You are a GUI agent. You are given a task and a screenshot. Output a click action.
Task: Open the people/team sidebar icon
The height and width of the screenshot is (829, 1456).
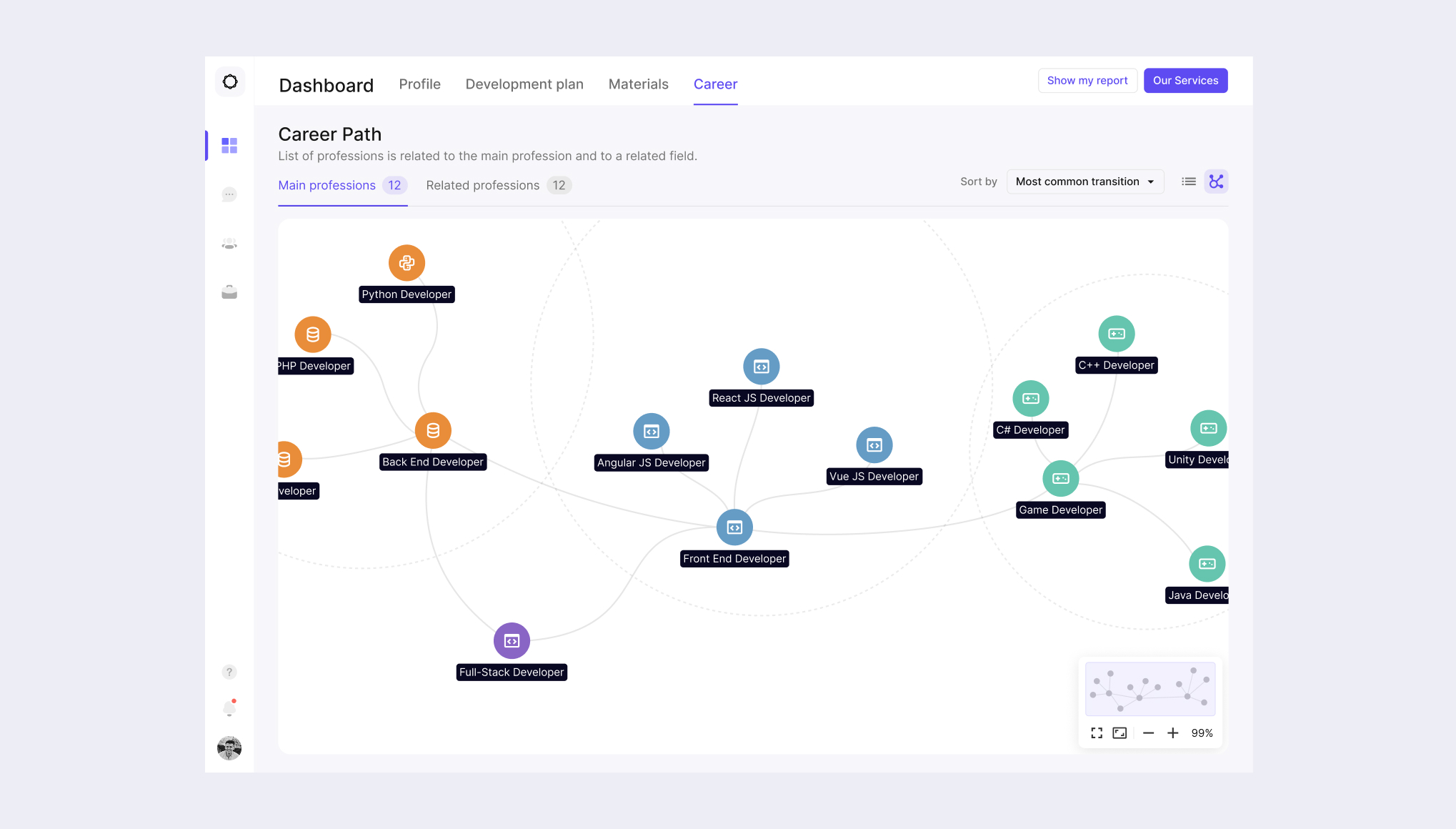click(229, 244)
